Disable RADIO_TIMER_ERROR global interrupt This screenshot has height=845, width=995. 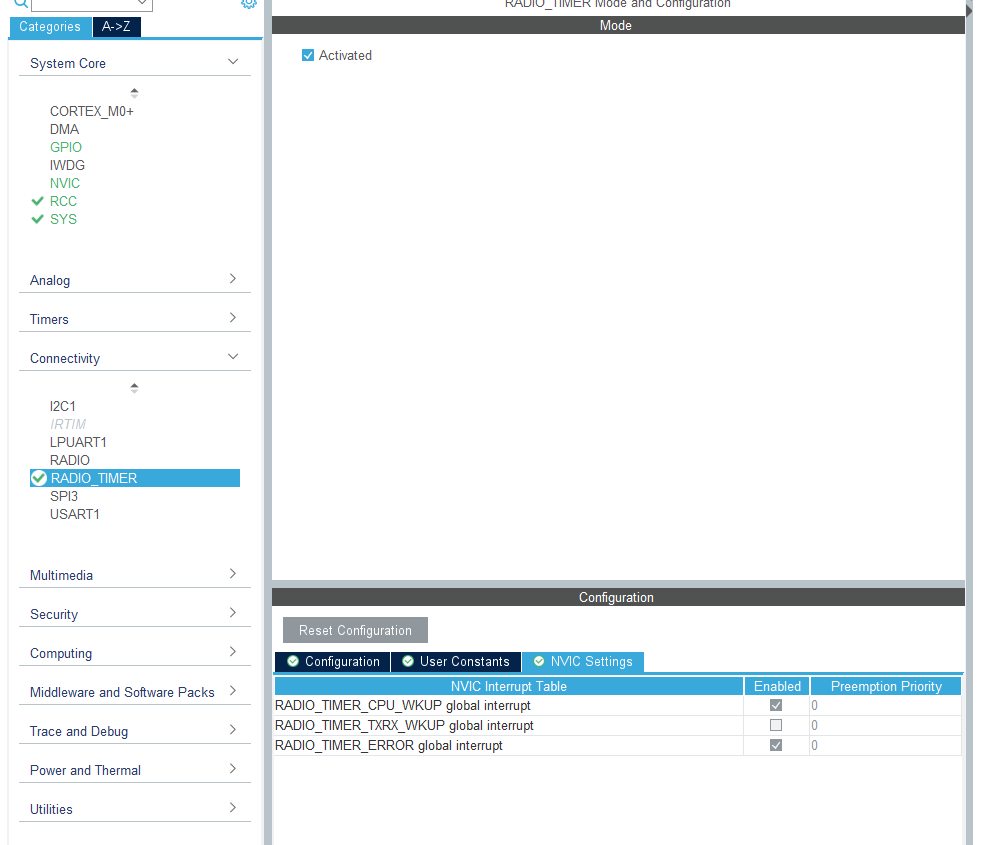click(776, 745)
